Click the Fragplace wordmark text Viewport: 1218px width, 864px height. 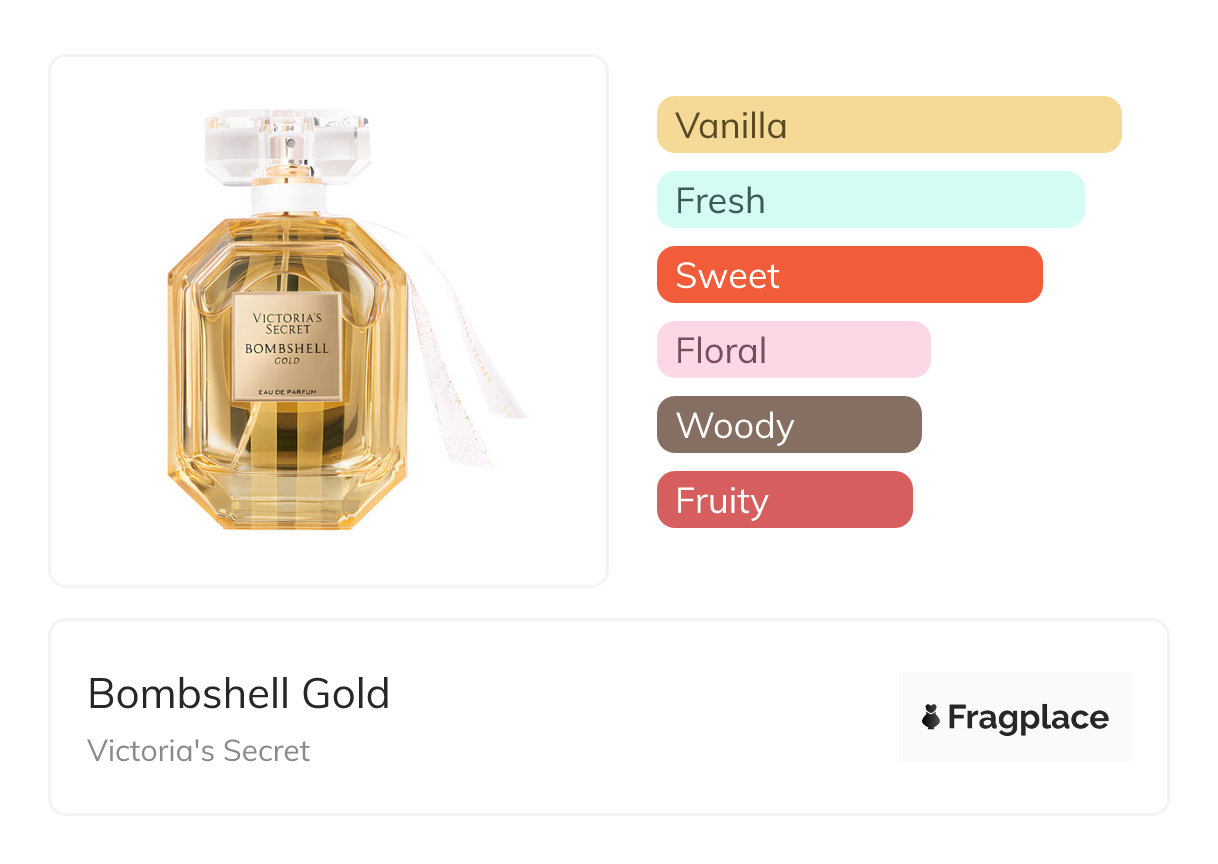(1028, 717)
